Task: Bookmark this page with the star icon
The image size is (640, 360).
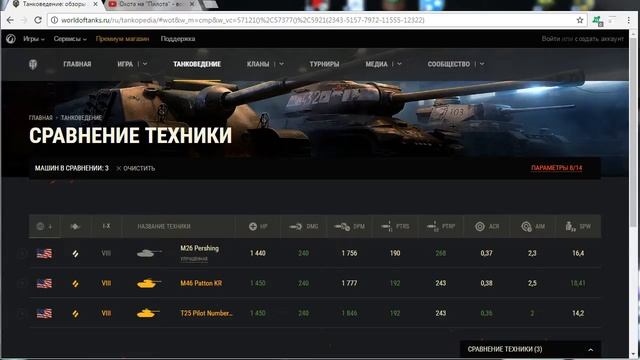Action: (580, 20)
